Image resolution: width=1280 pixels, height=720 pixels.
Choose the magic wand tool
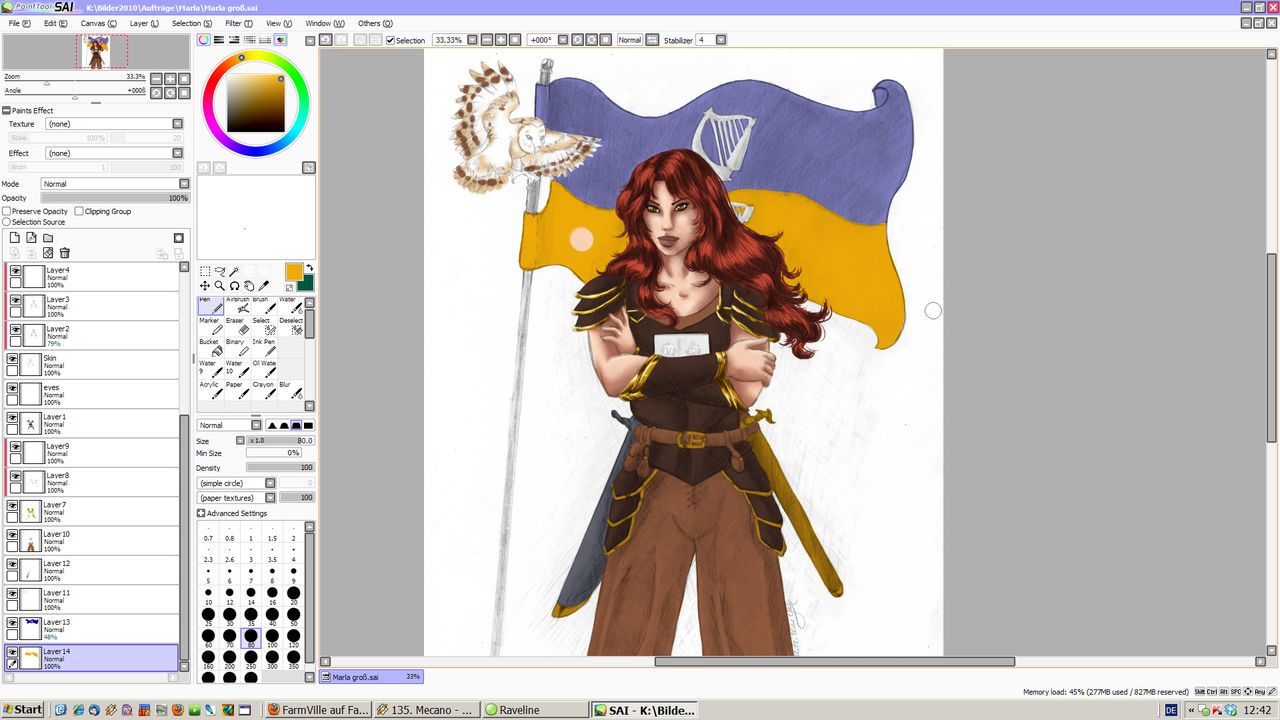[x=235, y=271]
